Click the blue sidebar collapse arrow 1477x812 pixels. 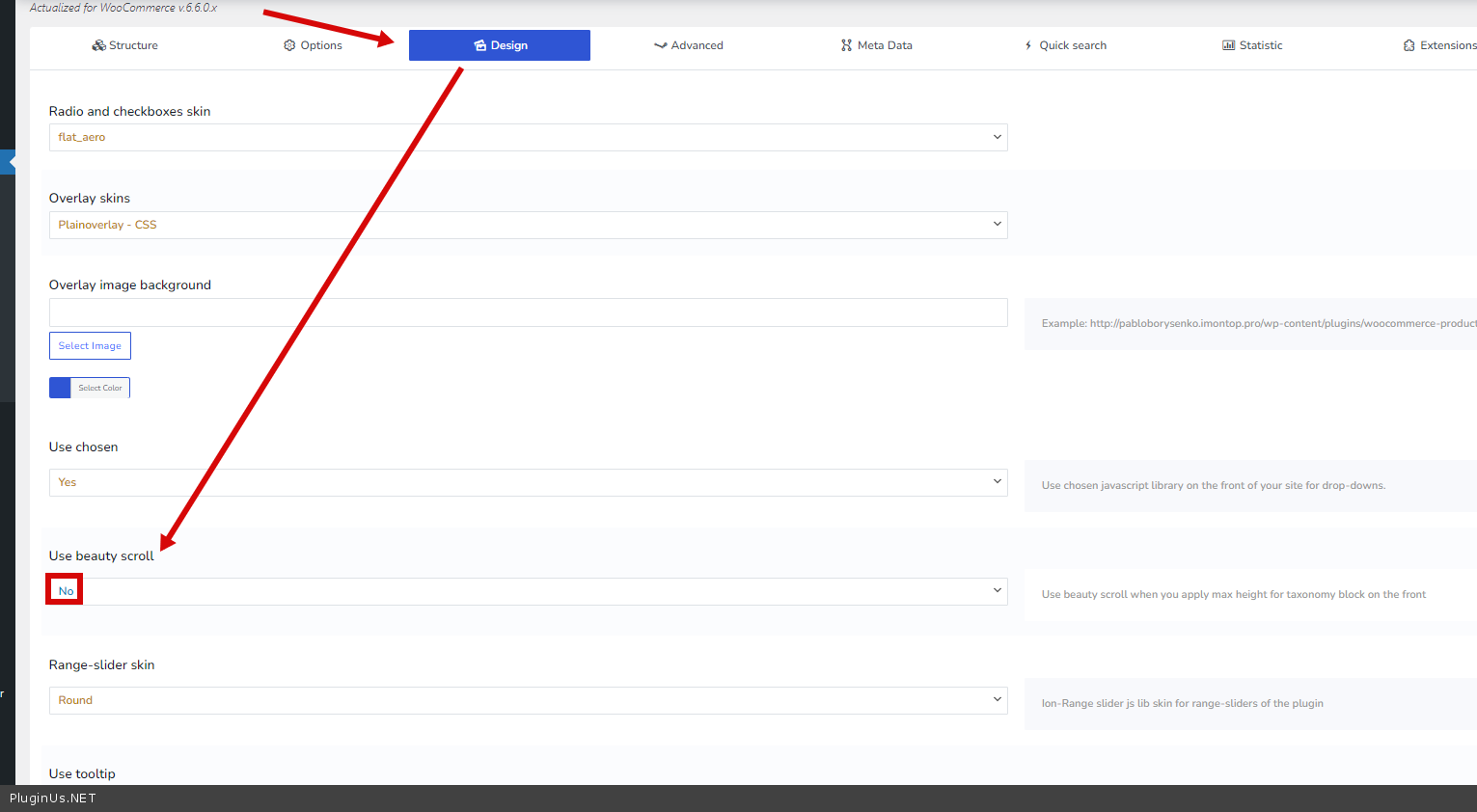point(9,162)
